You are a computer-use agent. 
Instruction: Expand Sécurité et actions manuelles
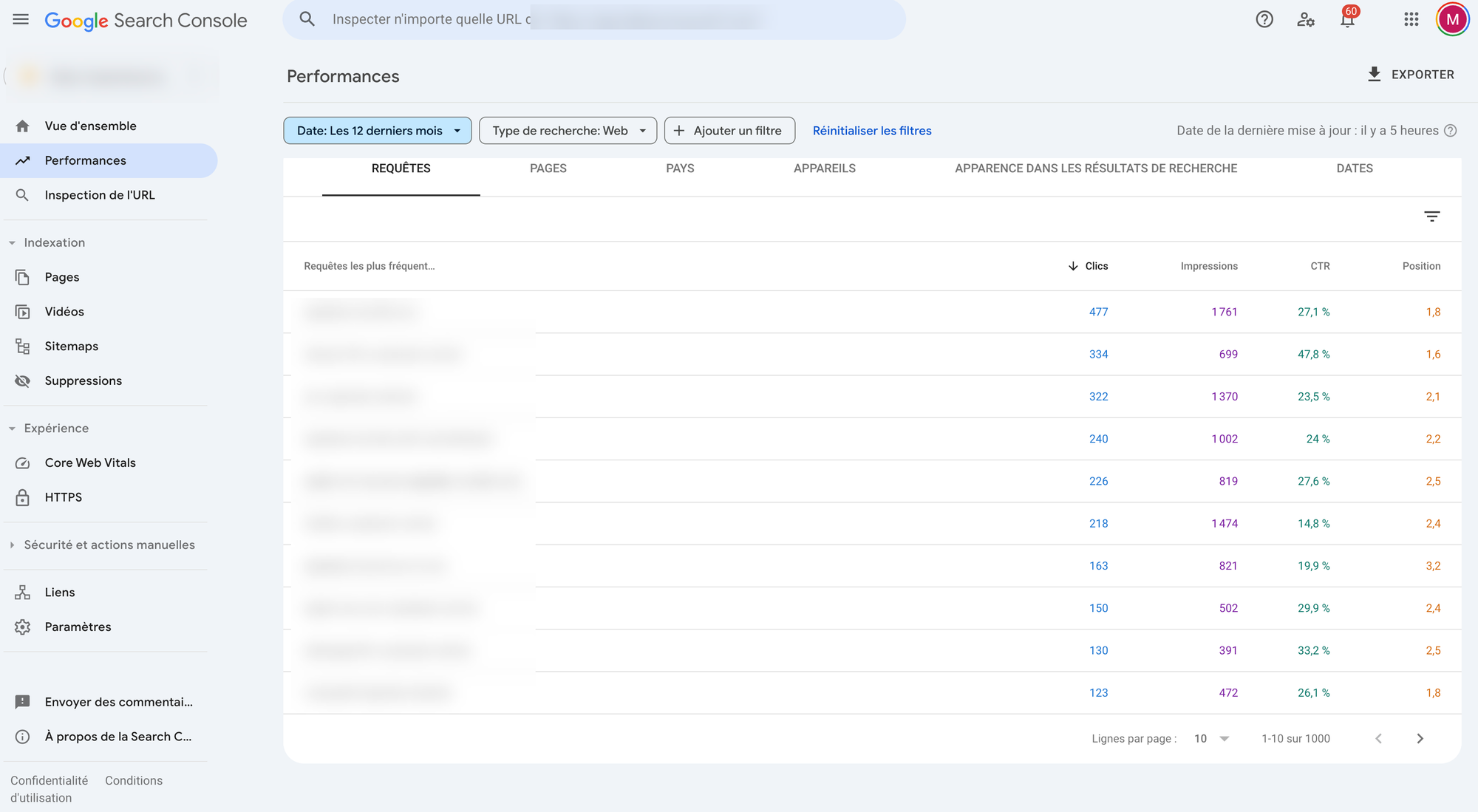[x=109, y=545]
